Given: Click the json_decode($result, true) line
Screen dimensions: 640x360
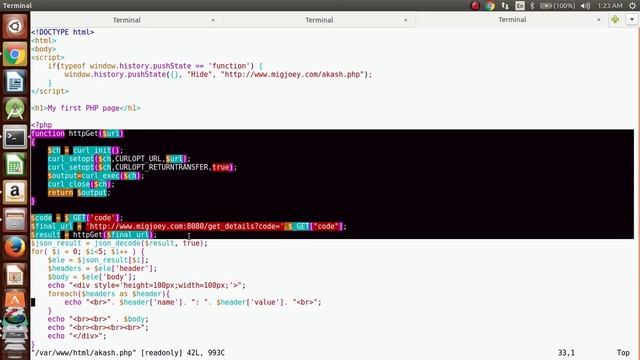Looking at the screenshot, I should (119, 243).
